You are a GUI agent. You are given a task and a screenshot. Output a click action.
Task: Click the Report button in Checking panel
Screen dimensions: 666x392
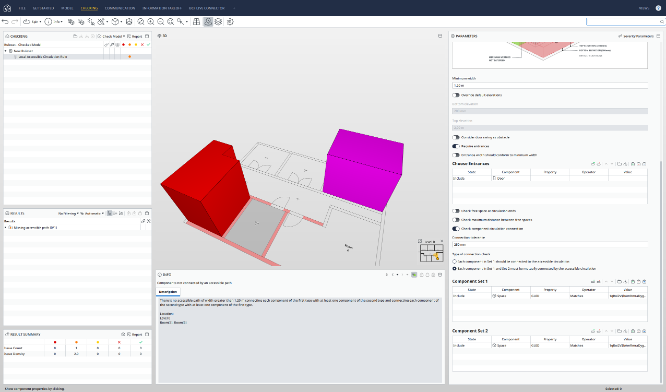pyautogui.click(x=135, y=37)
